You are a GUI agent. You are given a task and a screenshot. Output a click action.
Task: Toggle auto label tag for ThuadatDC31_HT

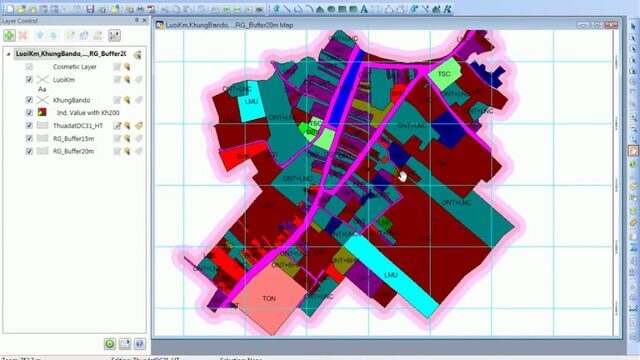pos(139,126)
